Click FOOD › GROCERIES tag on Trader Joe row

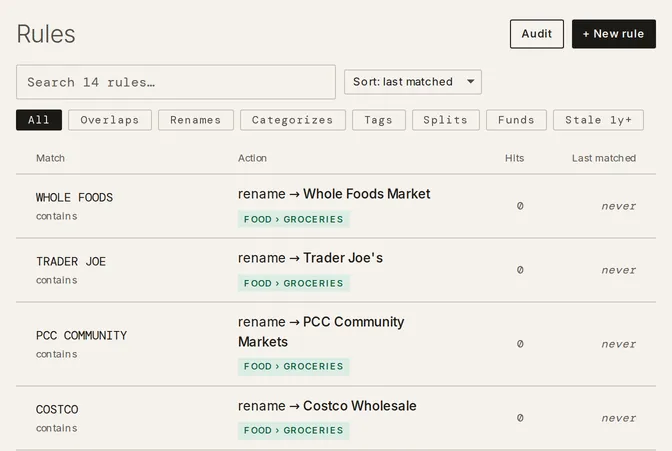pos(294,283)
